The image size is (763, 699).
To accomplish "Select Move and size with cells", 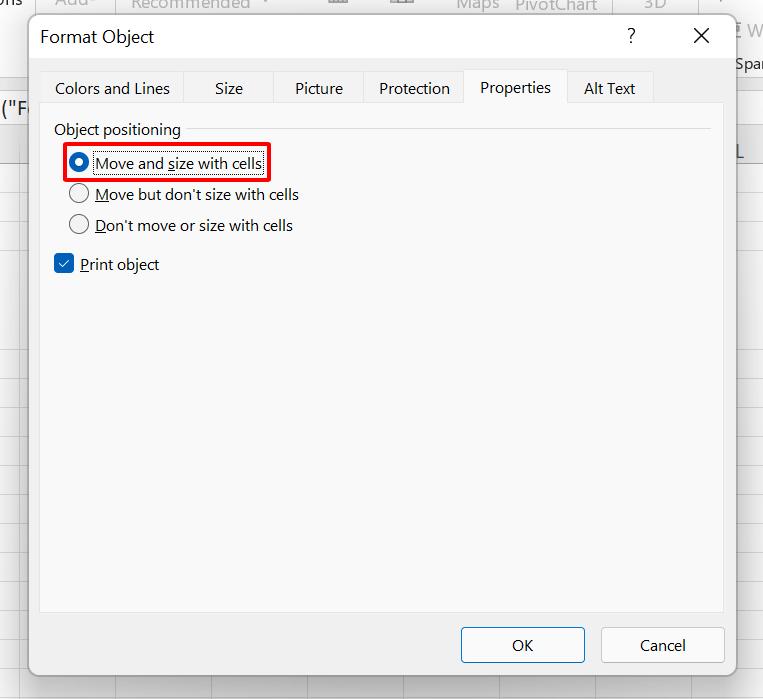I will pyautogui.click(x=79, y=163).
